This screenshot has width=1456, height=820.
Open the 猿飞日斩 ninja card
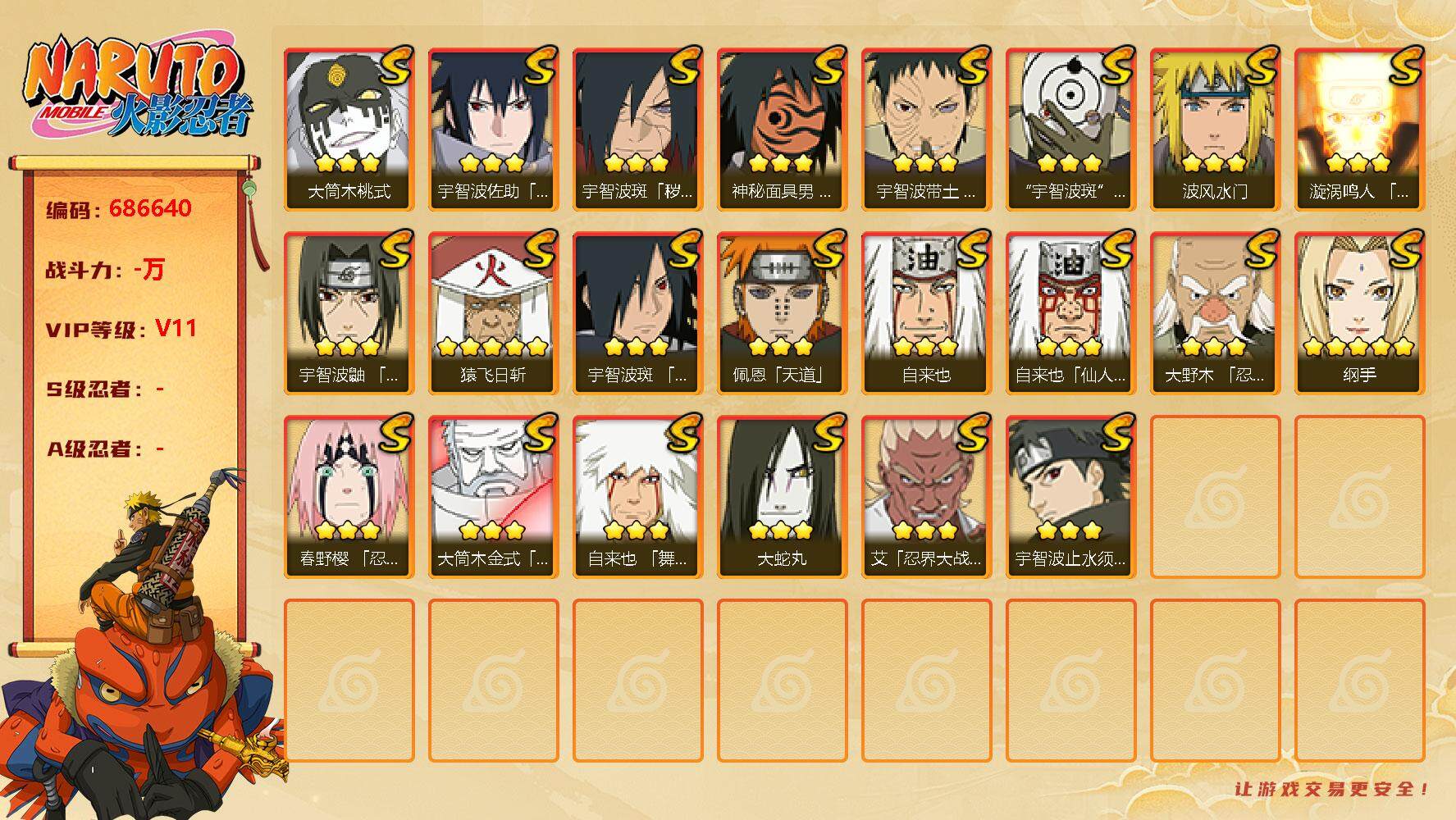tap(493, 313)
